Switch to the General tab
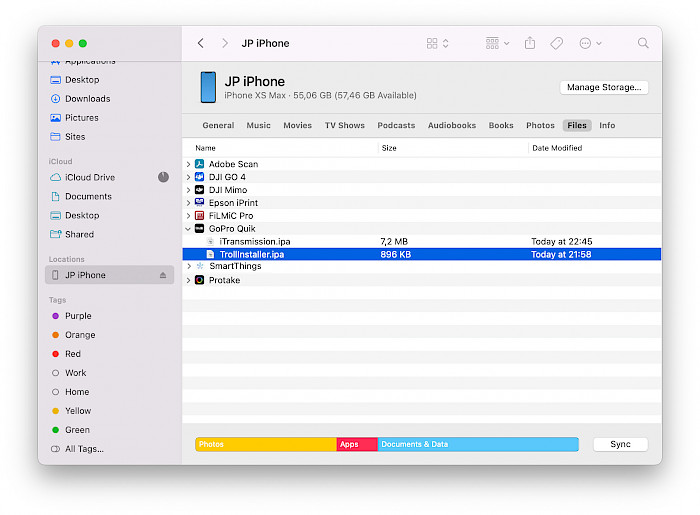 (x=218, y=125)
